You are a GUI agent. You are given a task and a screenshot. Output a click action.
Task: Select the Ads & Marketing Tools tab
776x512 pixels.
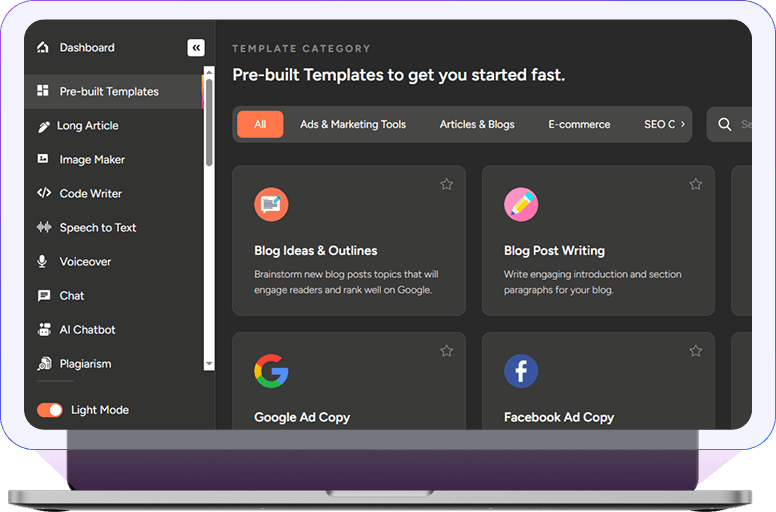point(353,124)
